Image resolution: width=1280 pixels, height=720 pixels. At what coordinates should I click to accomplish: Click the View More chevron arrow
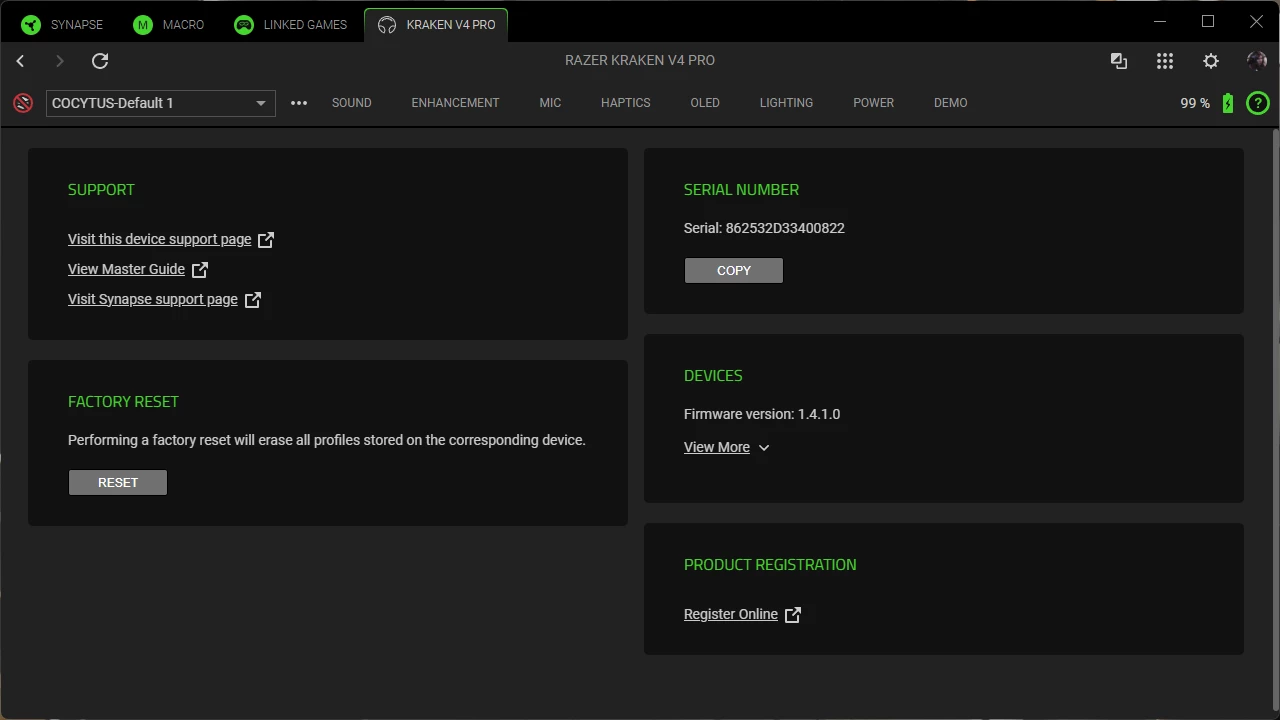point(764,448)
